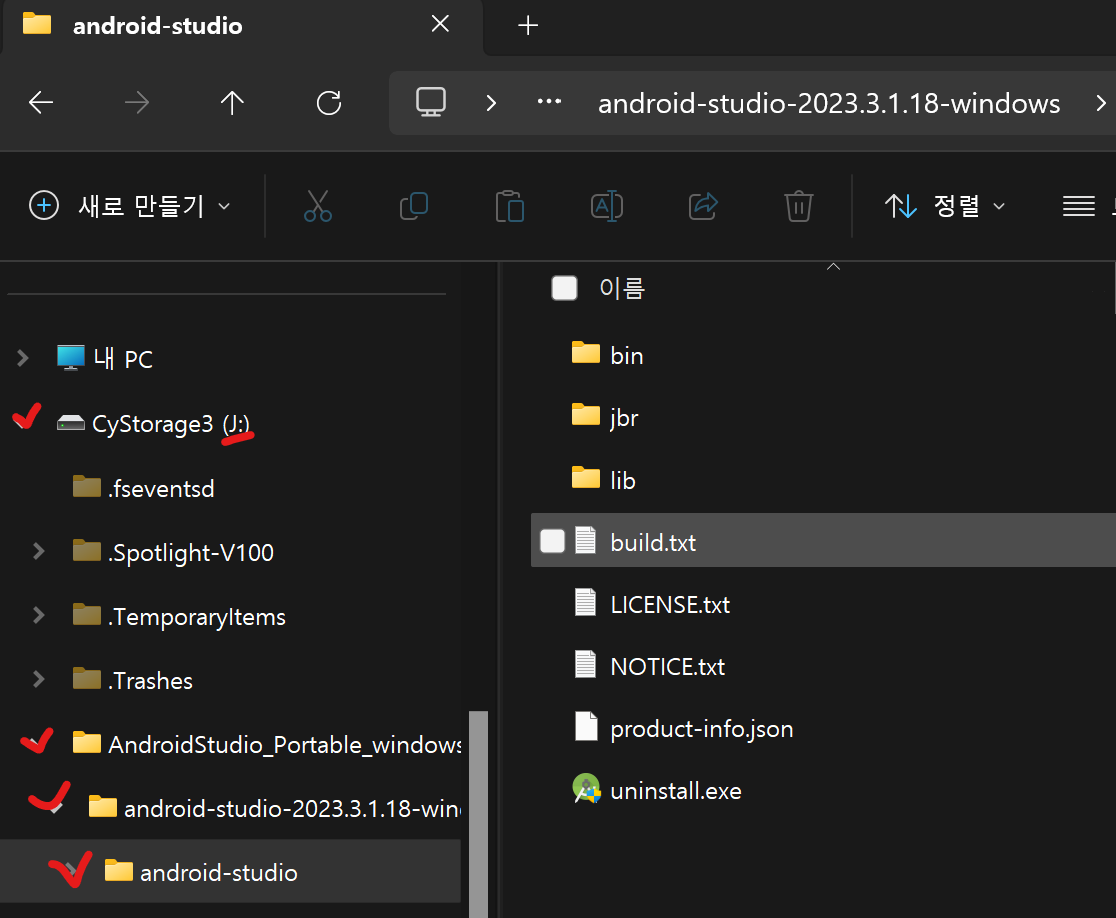Select the LICENSE.txt file
The height and width of the screenshot is (918, 1116).
[x=670, y=604]
